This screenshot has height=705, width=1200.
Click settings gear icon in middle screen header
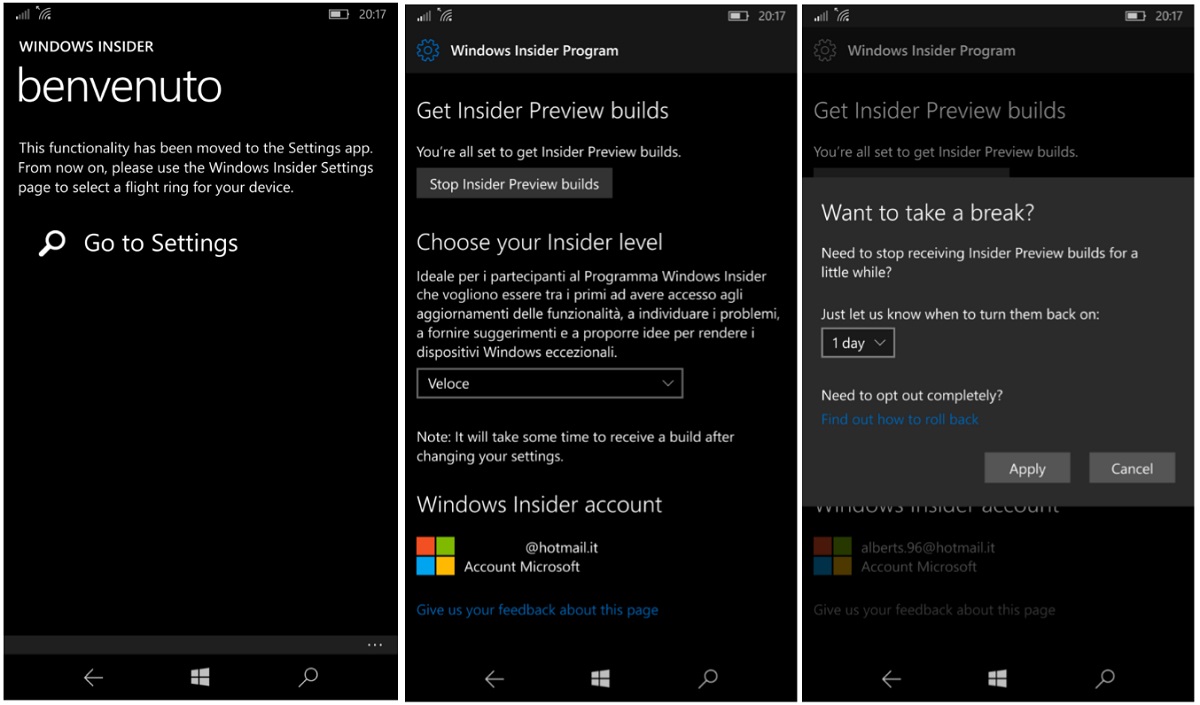tap(428, 50)
